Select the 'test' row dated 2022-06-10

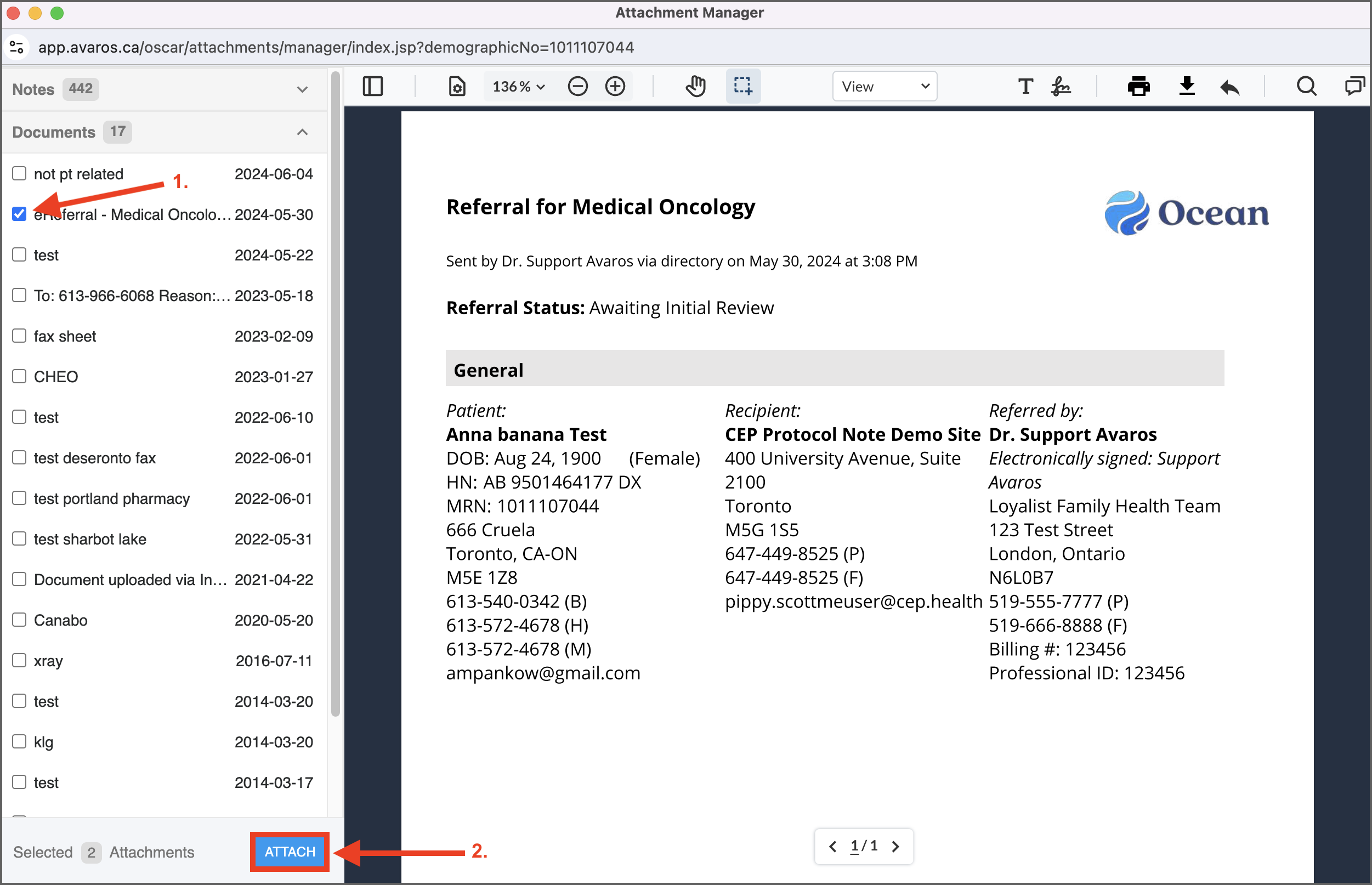(x=165, y=417)
